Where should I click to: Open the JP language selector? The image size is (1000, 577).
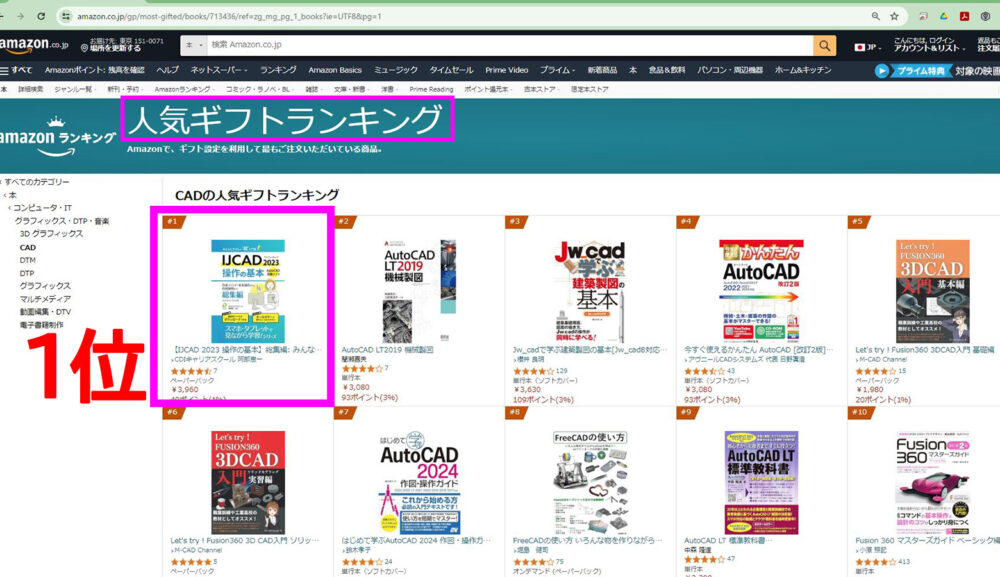pyautogui.click(x=868, y=47)
